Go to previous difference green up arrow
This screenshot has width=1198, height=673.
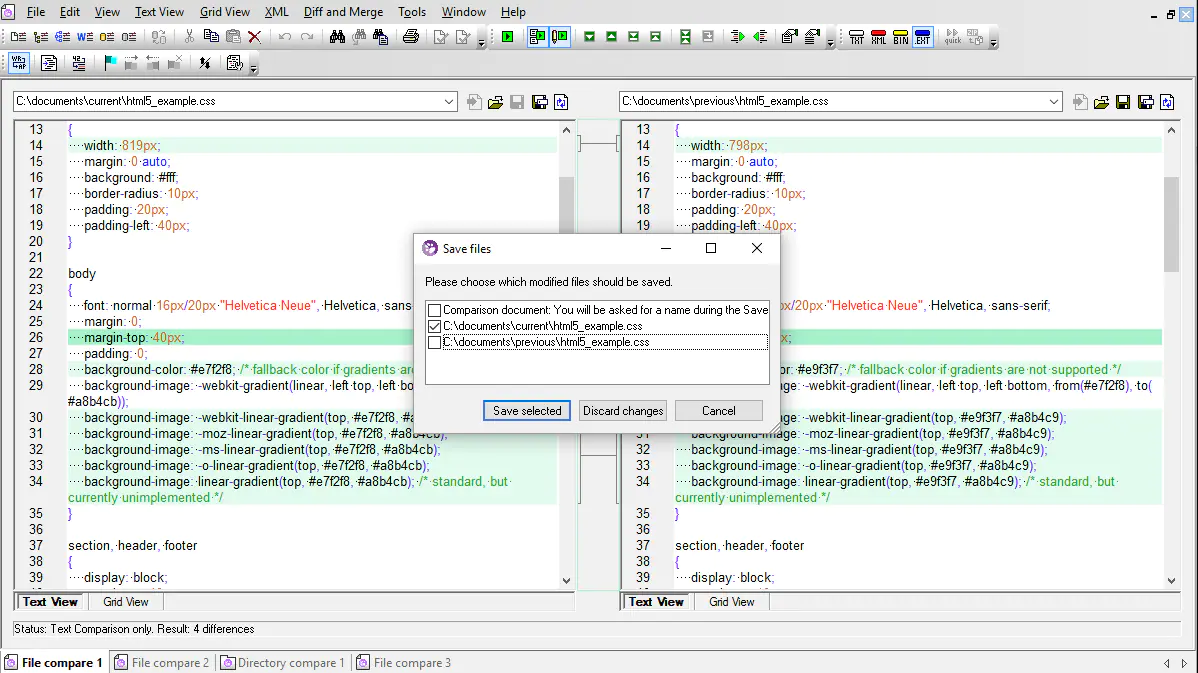tap(611, 37)
